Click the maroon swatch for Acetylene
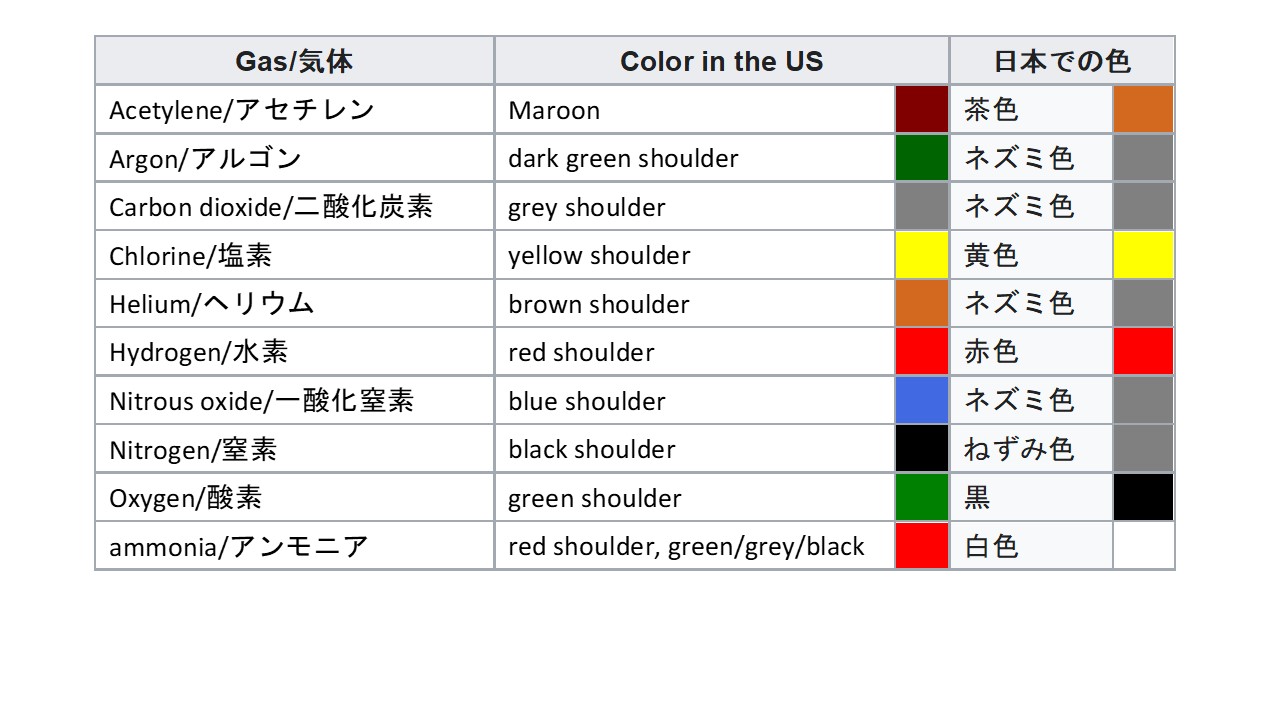Image resolution: width=1280 pixels, height=720 pixels. tap(922, 109)
